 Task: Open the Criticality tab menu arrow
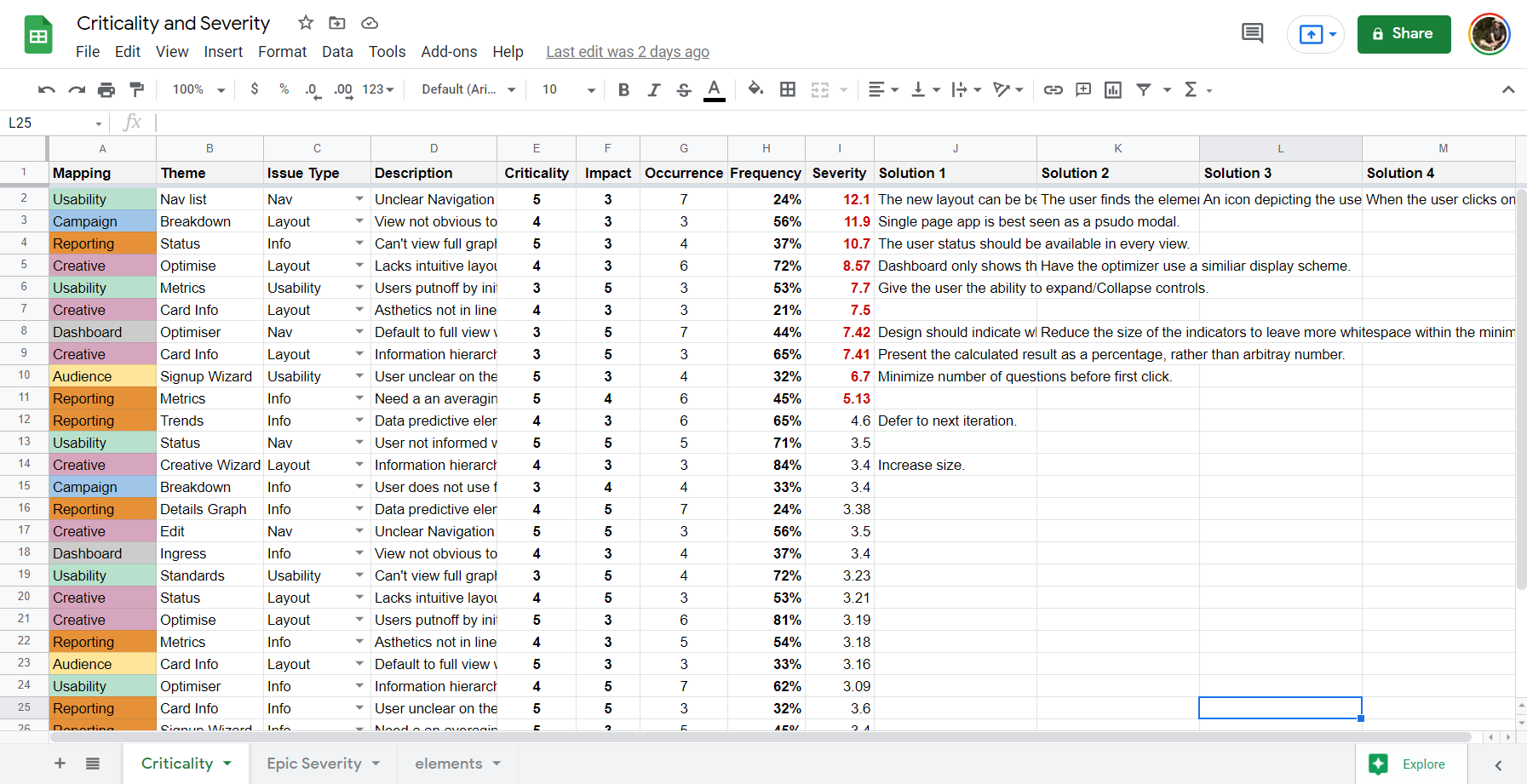pyautogui.click(x=227, y=764)
